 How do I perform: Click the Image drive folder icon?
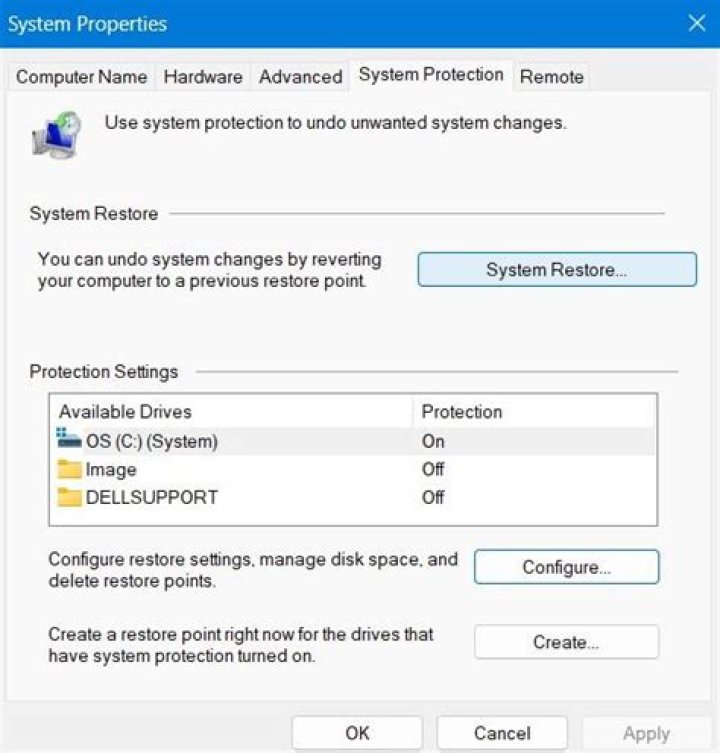[69, 469]
